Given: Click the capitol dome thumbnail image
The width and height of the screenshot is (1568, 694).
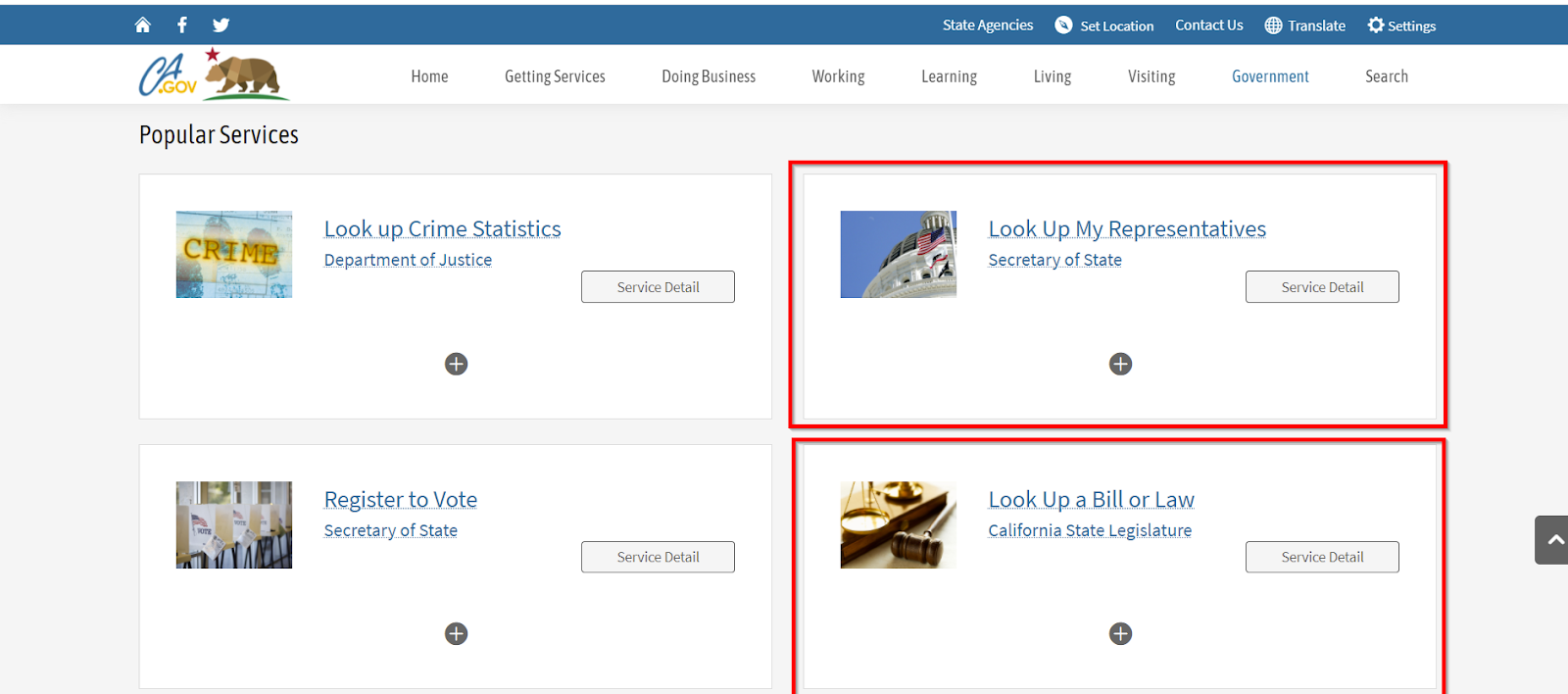Looking at the screenshot, I should coord(899,254).
